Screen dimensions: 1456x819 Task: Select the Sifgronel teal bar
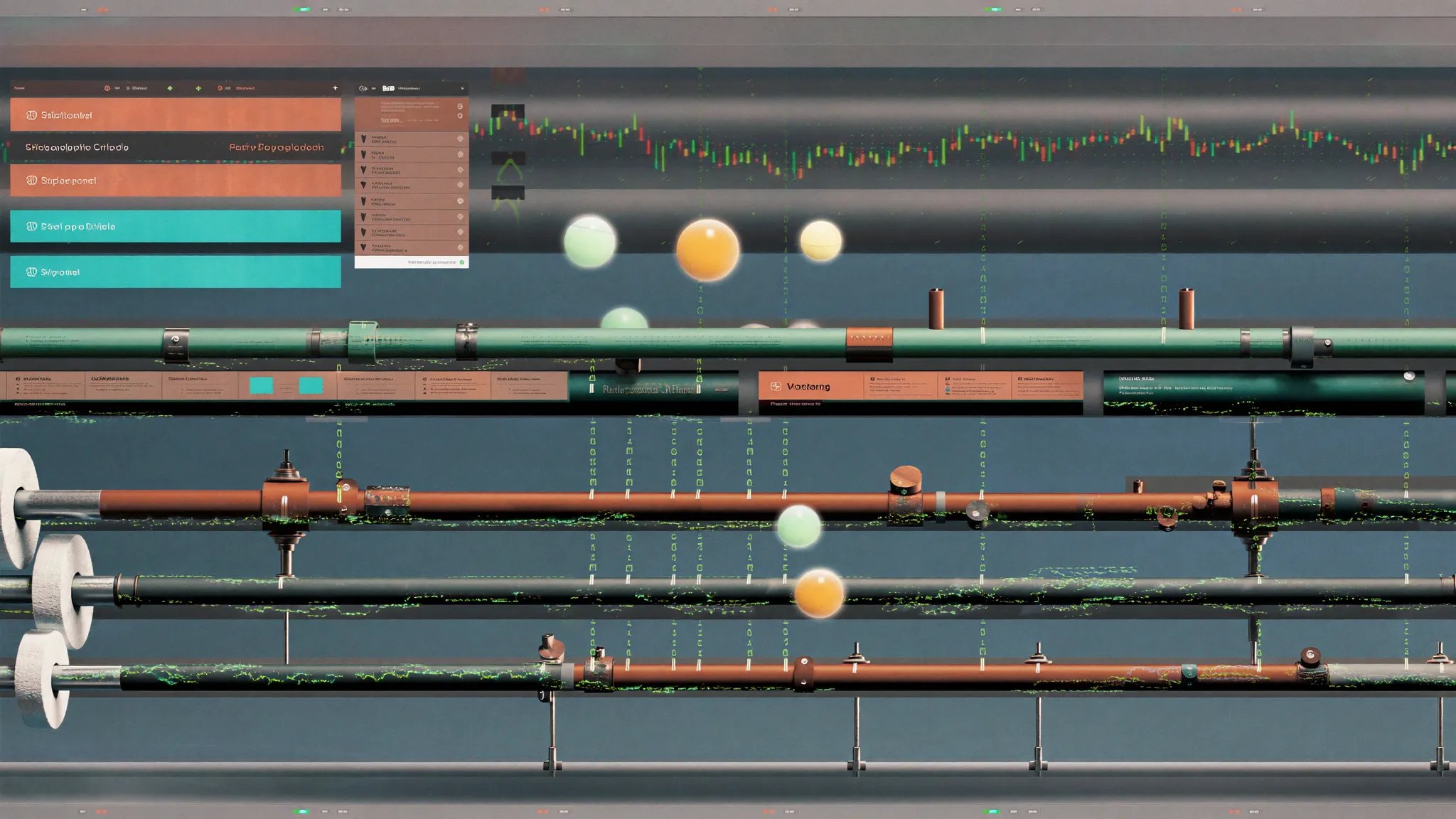(176, 272)
